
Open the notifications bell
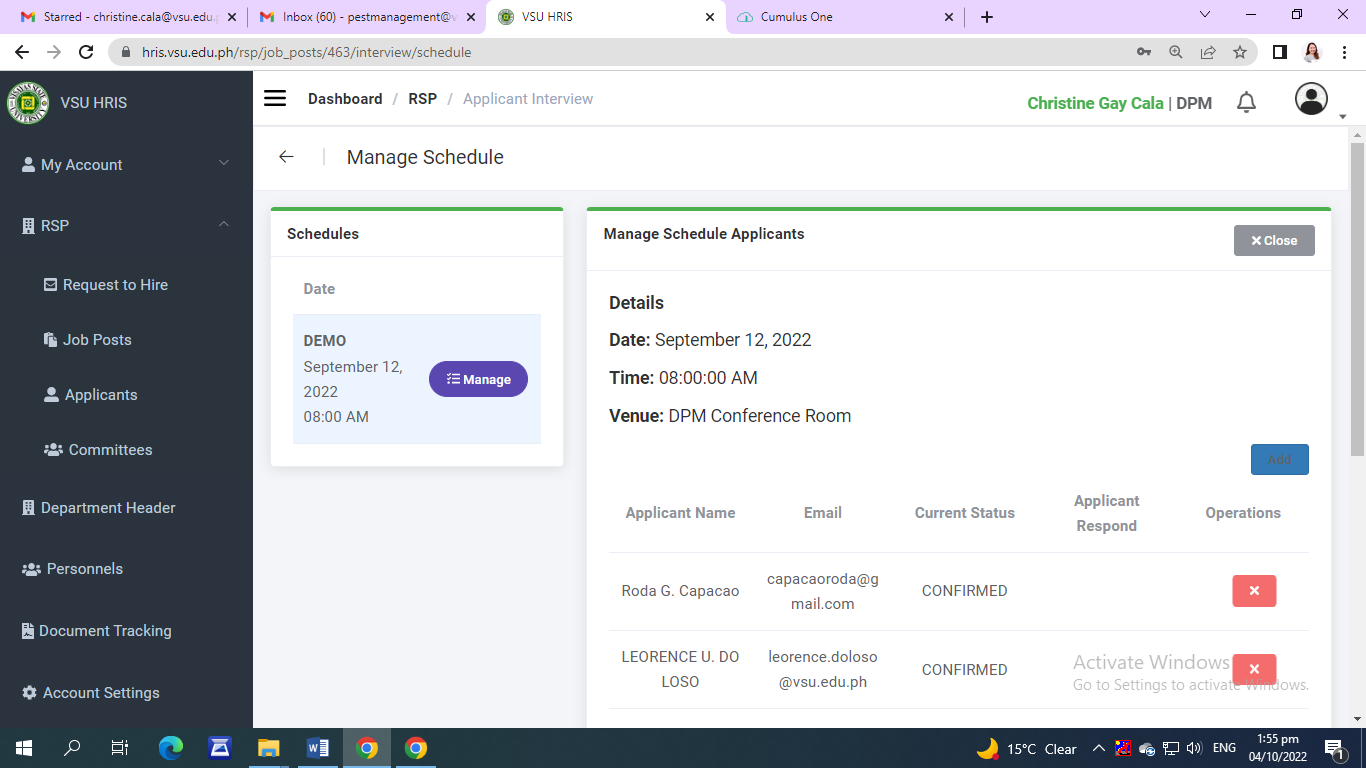click(x=1246, y=102)
